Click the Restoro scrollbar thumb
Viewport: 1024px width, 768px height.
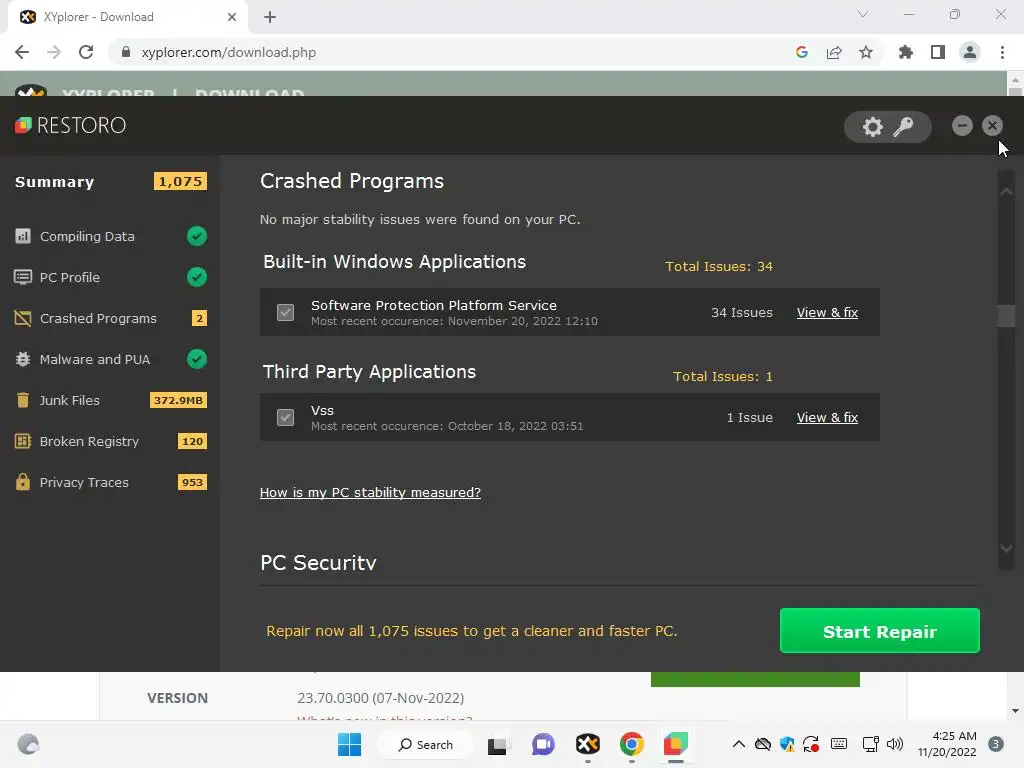click(x=1006, y=316)
